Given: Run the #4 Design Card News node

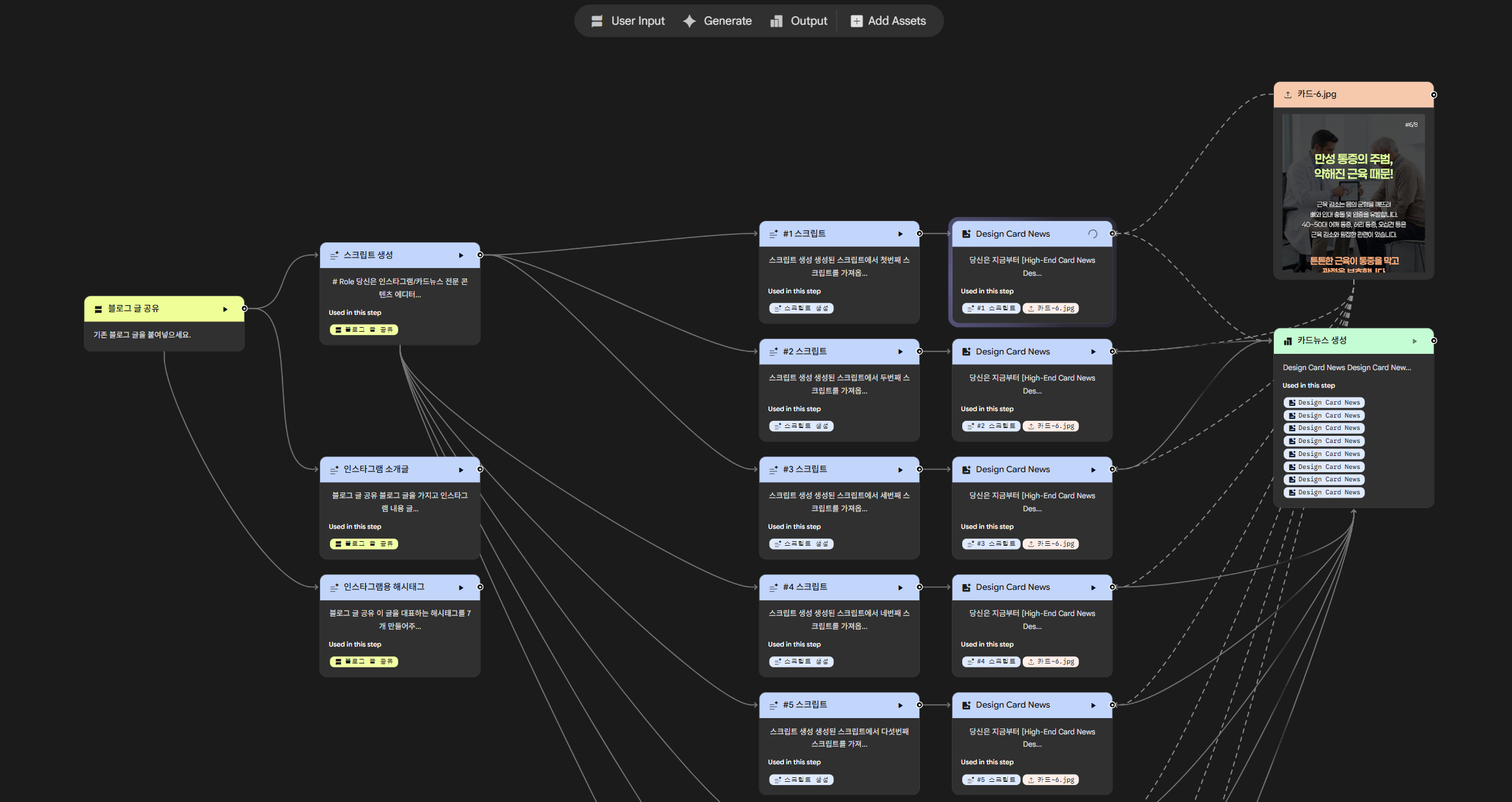Looking at the screenshot, I should pyautogui.click(x=1093, y=587).
